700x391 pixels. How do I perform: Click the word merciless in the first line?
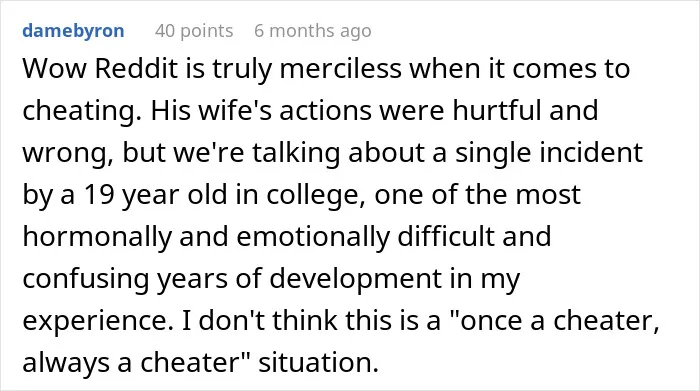click(341, 69)
